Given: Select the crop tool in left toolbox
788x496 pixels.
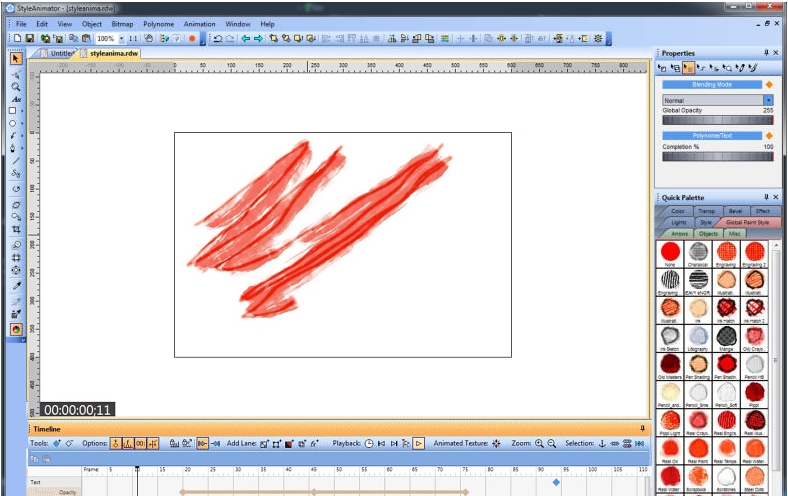Looking at the screenshot, I should pos(16,229).
